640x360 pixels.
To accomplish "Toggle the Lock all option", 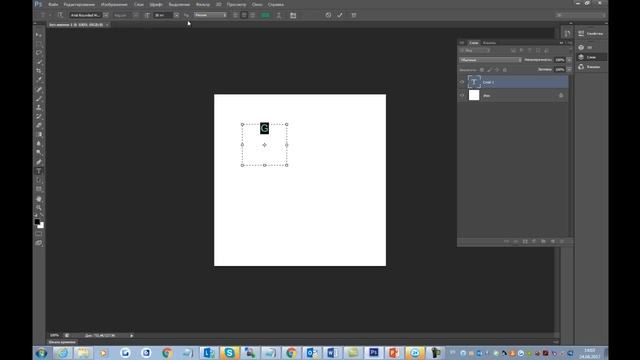I will pyautogui.click(x=505, y=70).
